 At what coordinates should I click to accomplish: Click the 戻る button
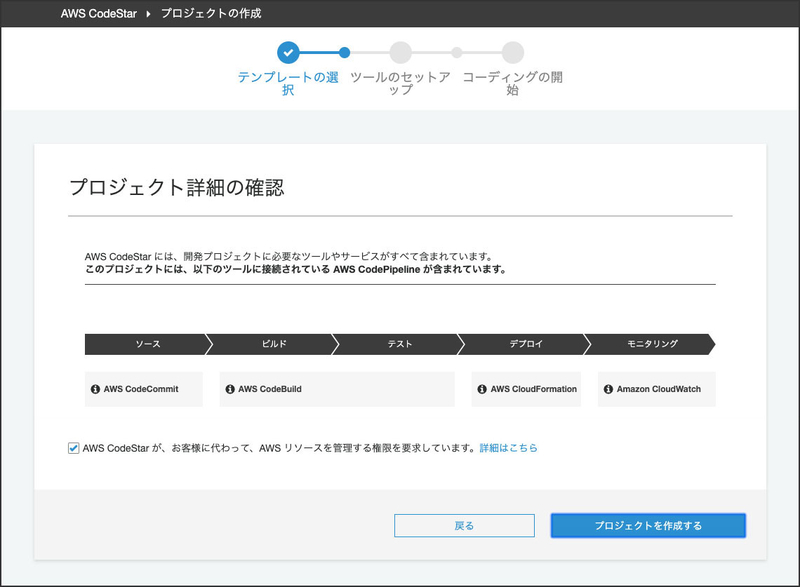click(464, 525)
